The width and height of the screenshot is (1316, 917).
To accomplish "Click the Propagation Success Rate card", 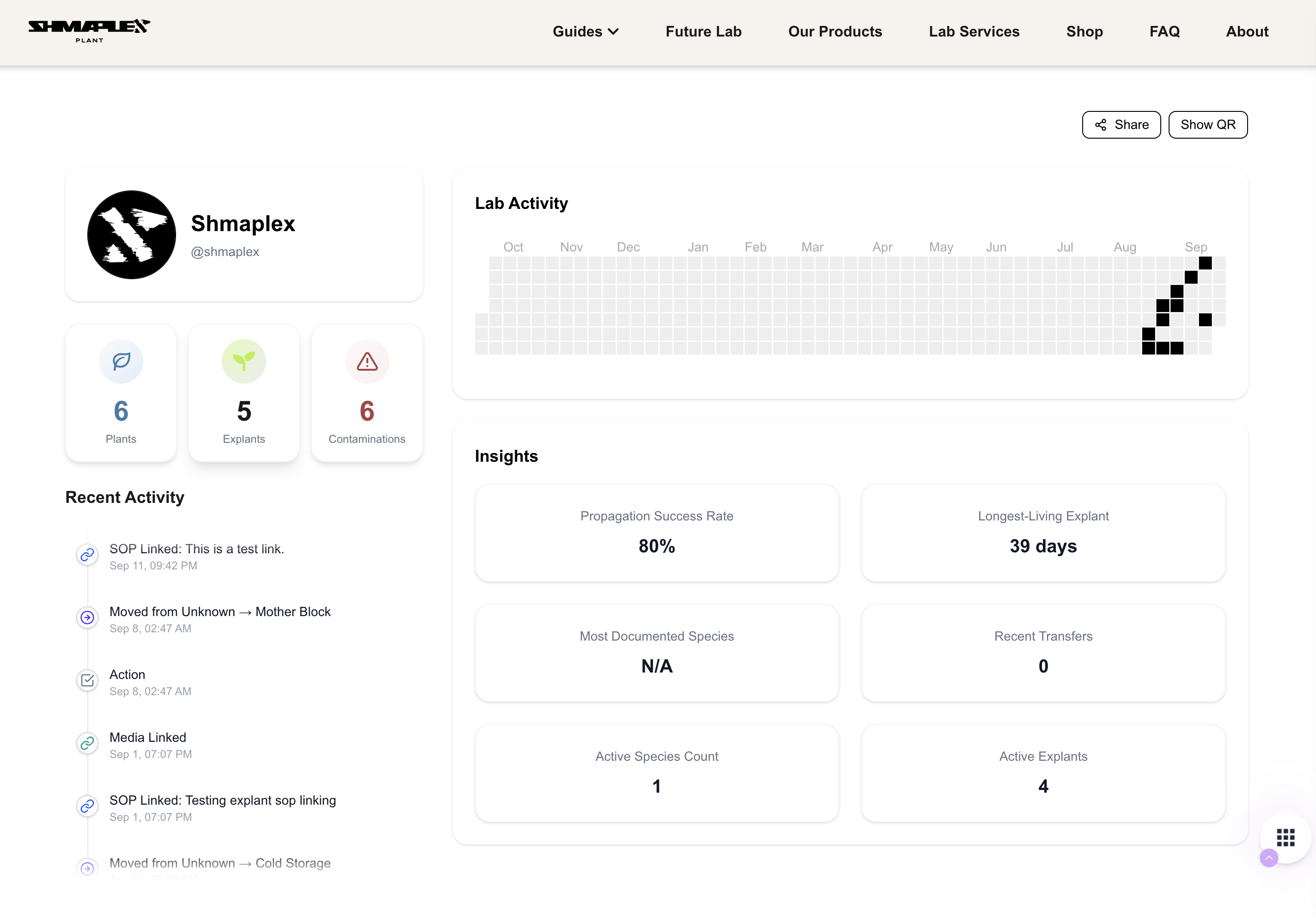I will tap(657, 533).
